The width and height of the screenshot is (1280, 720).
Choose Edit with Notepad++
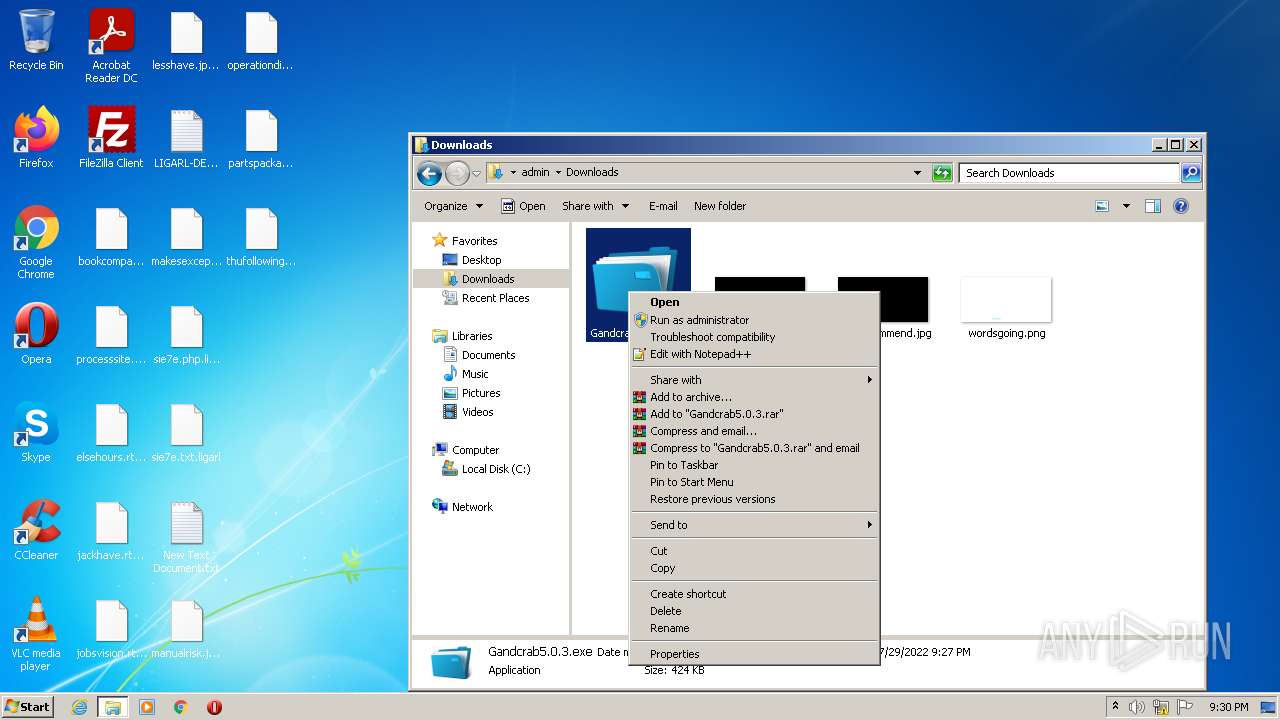[754, 354]
